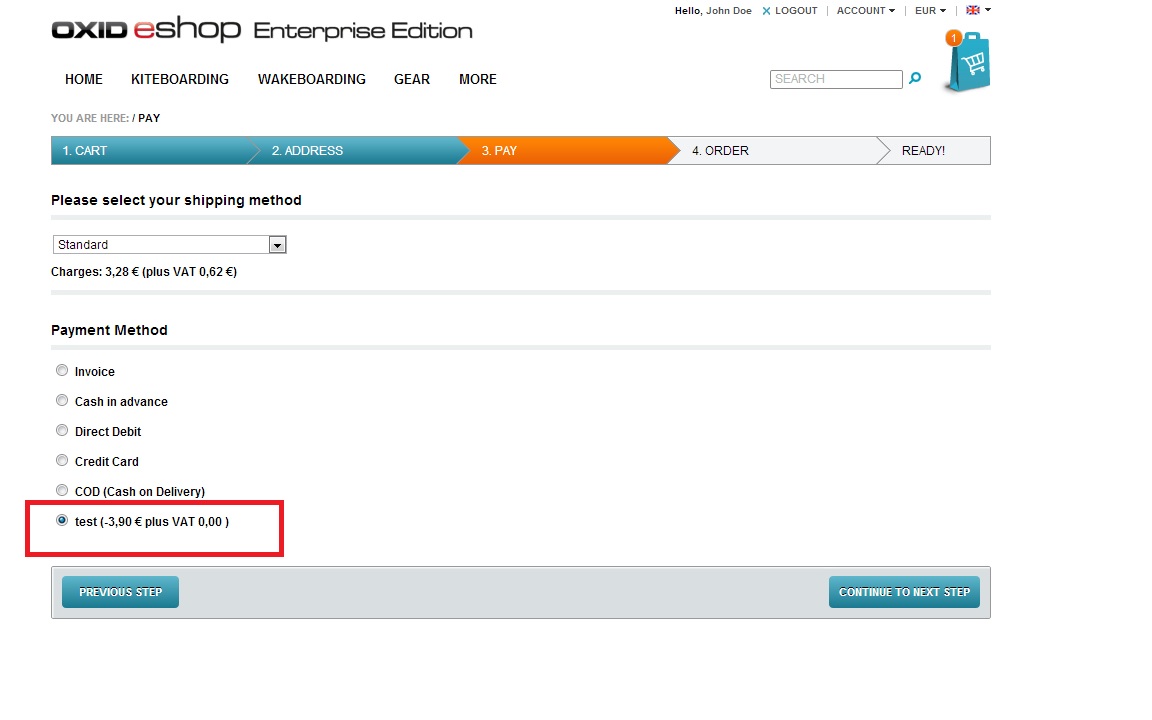Go back to the 1. Cart step
Viewport: 1152px width, 720px height.
[x=85, y=151]
